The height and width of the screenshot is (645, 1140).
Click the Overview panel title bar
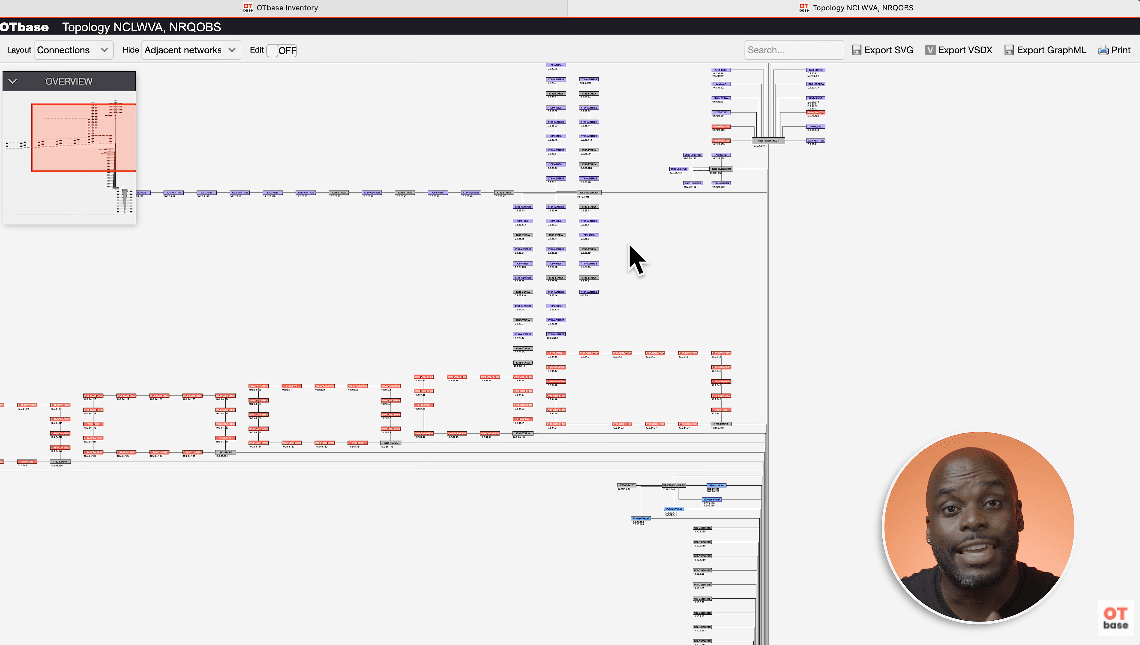[x=69, y=81]
